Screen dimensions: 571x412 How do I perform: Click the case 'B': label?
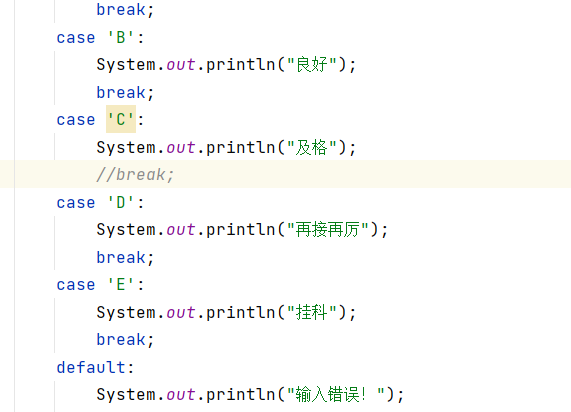point(101,37)
